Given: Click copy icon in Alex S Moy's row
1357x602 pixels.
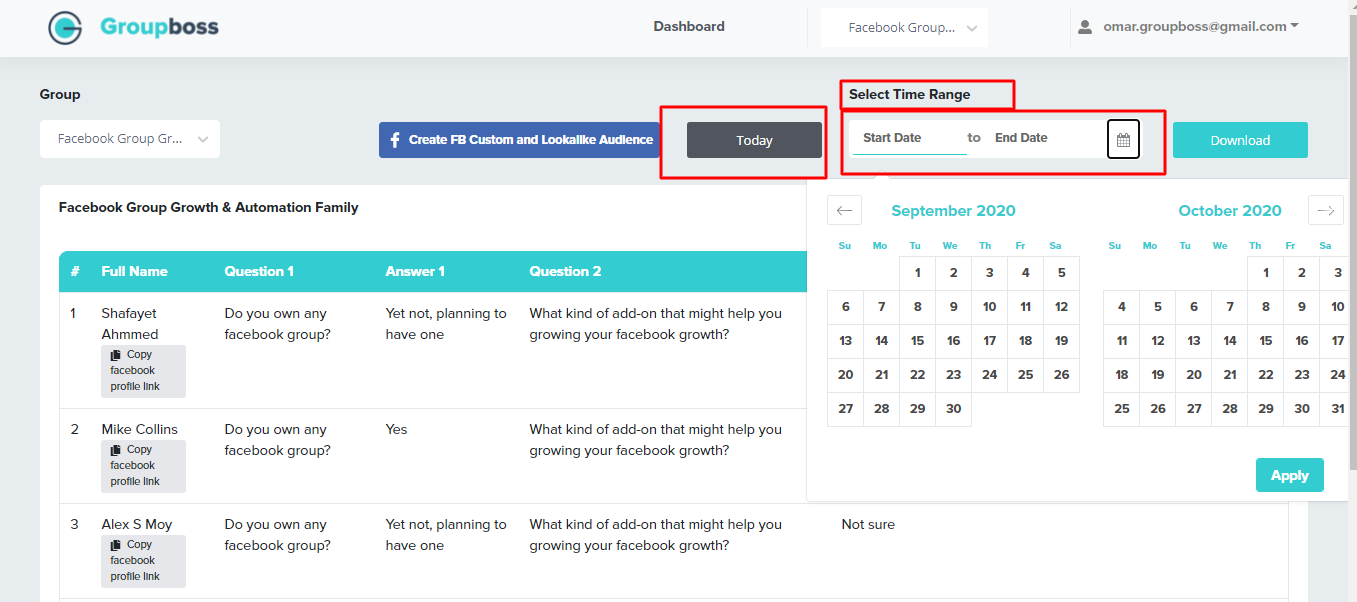Looking at the screenshot, I should coord(116,545).
